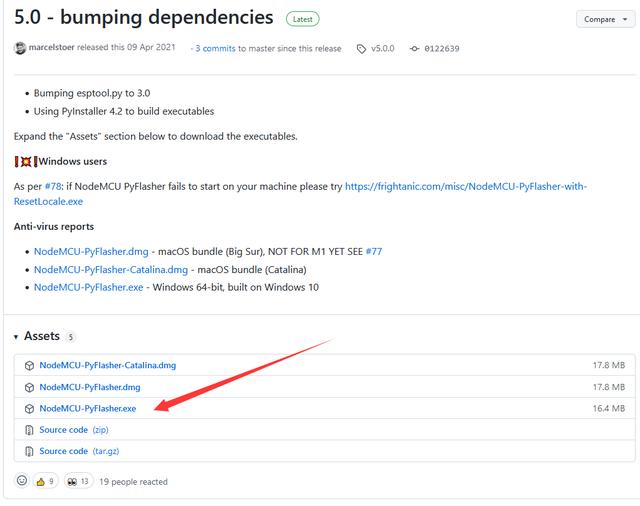Viewport: 640px width, 506px height.
Task: Toggle the thumbs up reaction with 9
Action: coord(45,482)
